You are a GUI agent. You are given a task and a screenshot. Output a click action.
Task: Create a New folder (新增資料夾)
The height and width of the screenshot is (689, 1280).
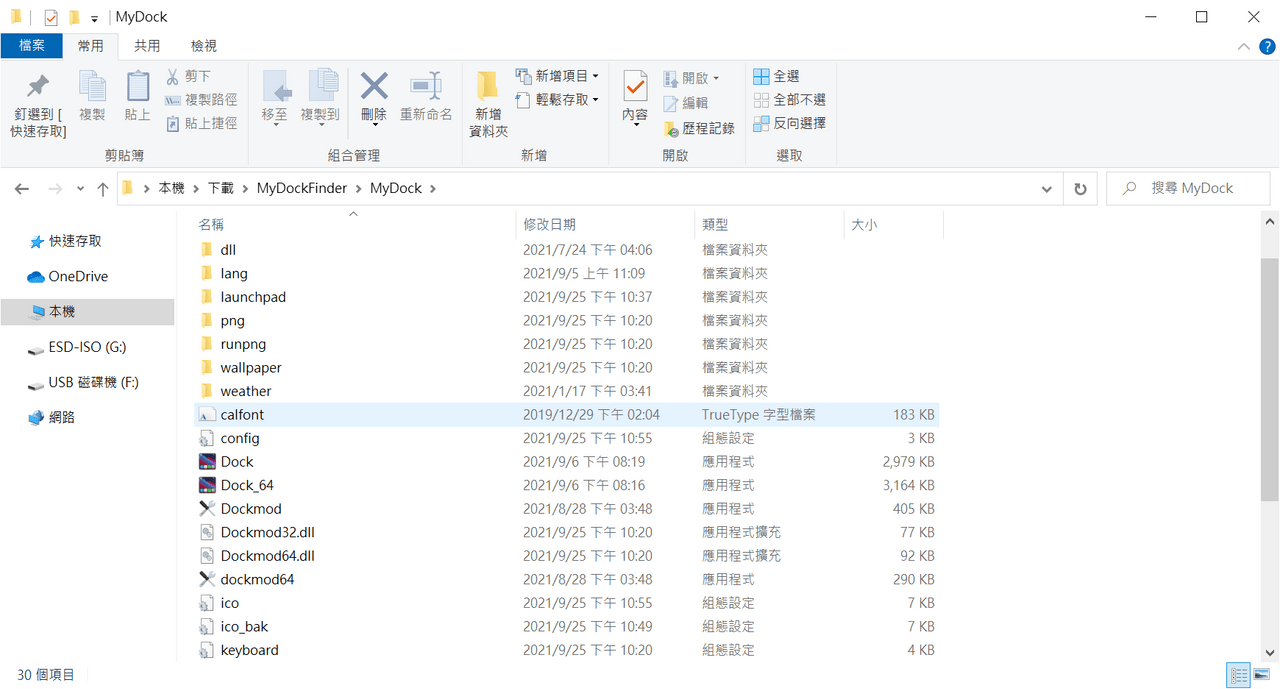pos(488,104)
